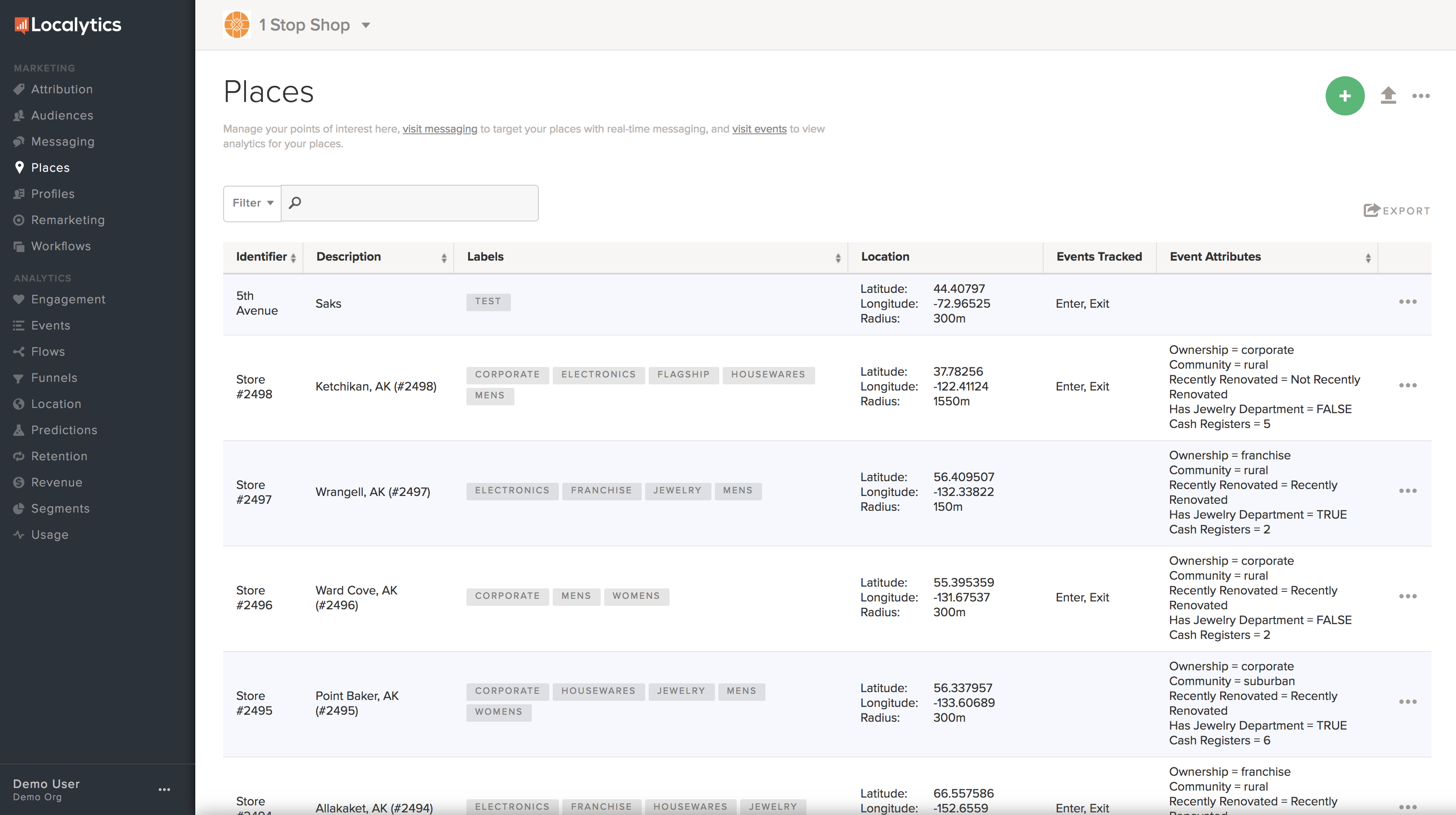Open row options for Store #2498
This screenshot has height=815, width=1456.
coord(1407,385)
